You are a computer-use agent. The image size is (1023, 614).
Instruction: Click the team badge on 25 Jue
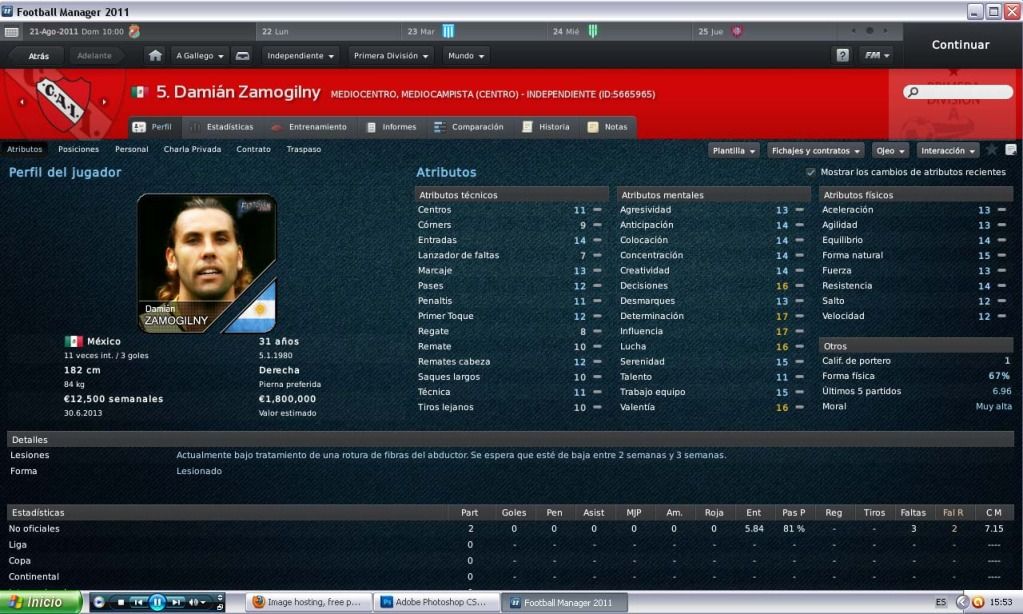point(737,31)
